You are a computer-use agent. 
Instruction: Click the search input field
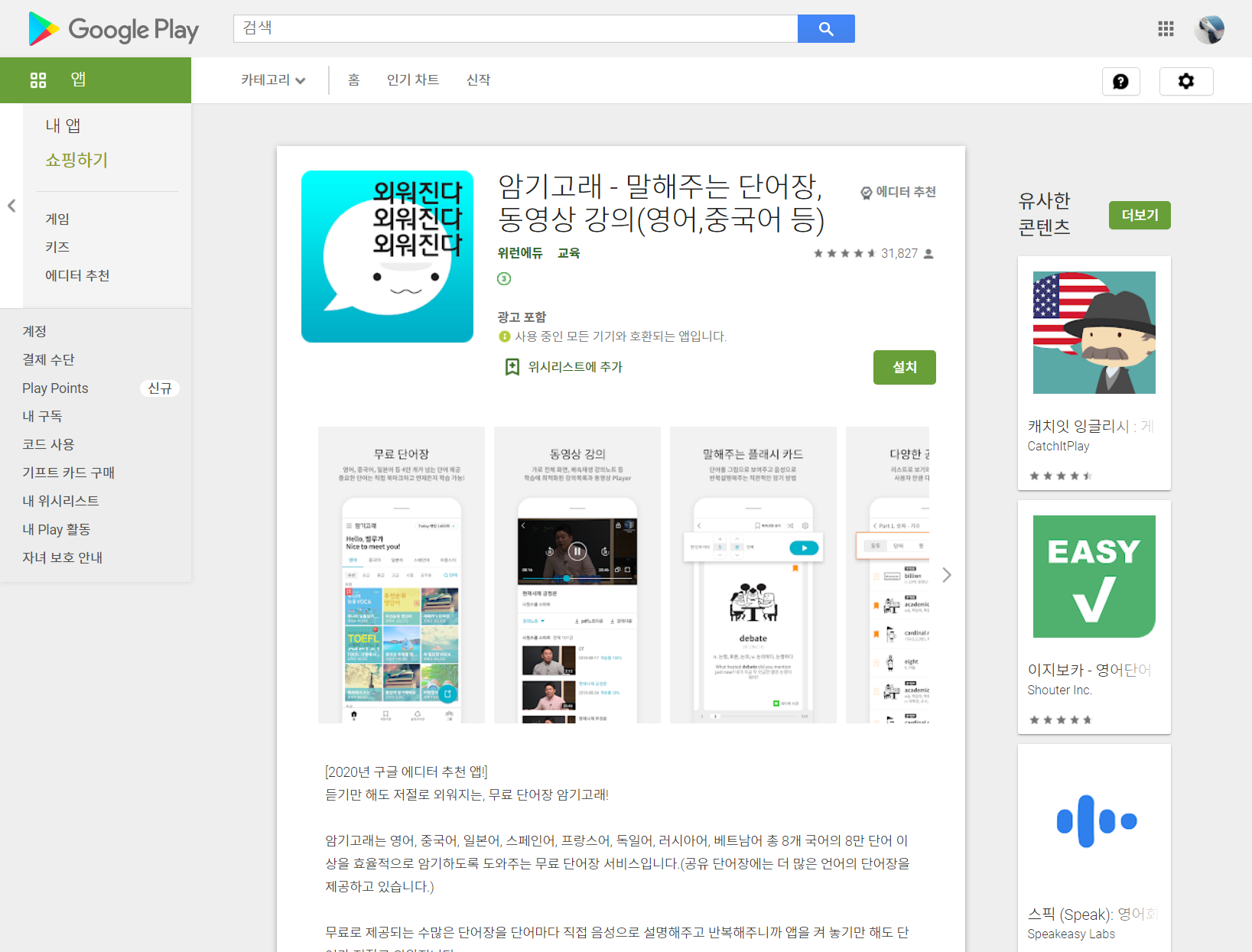(x=515, y=28)
